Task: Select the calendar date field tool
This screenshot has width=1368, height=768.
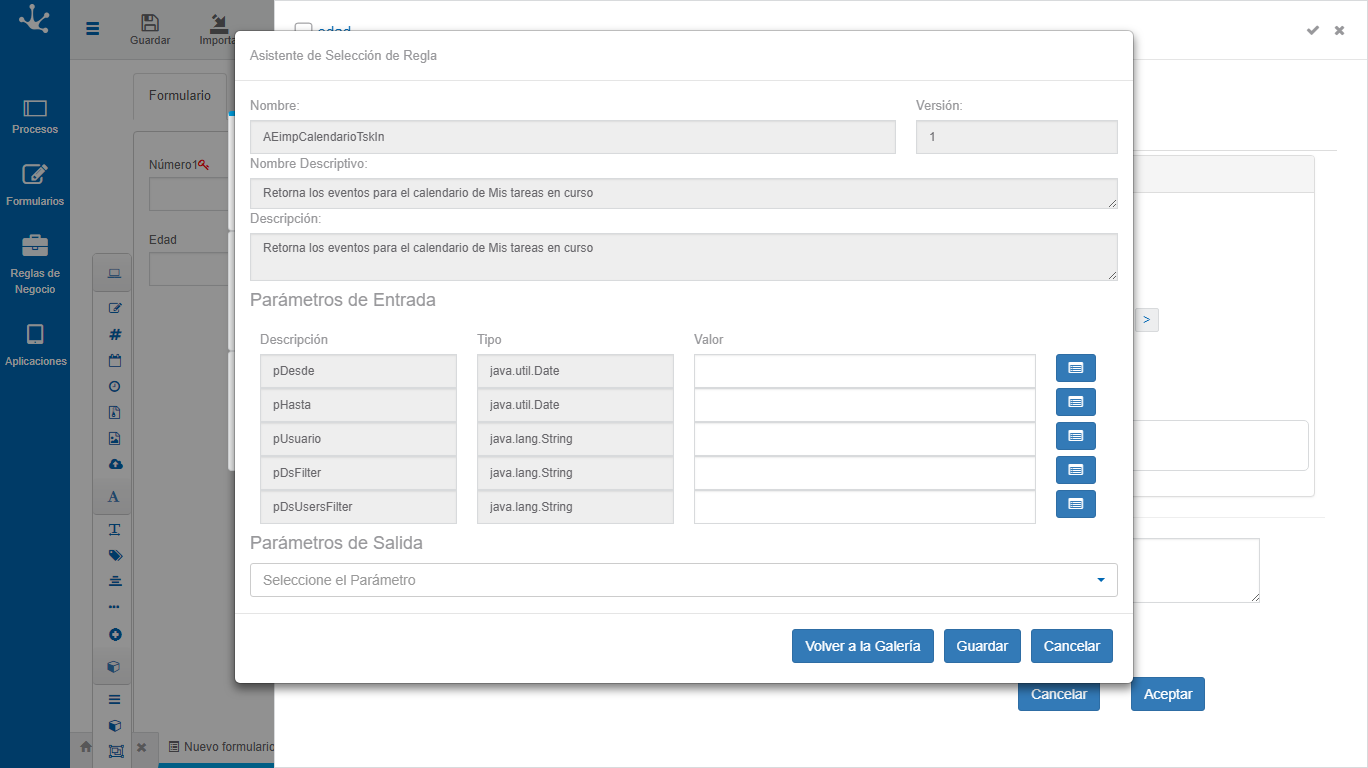Action: (114, 361)
